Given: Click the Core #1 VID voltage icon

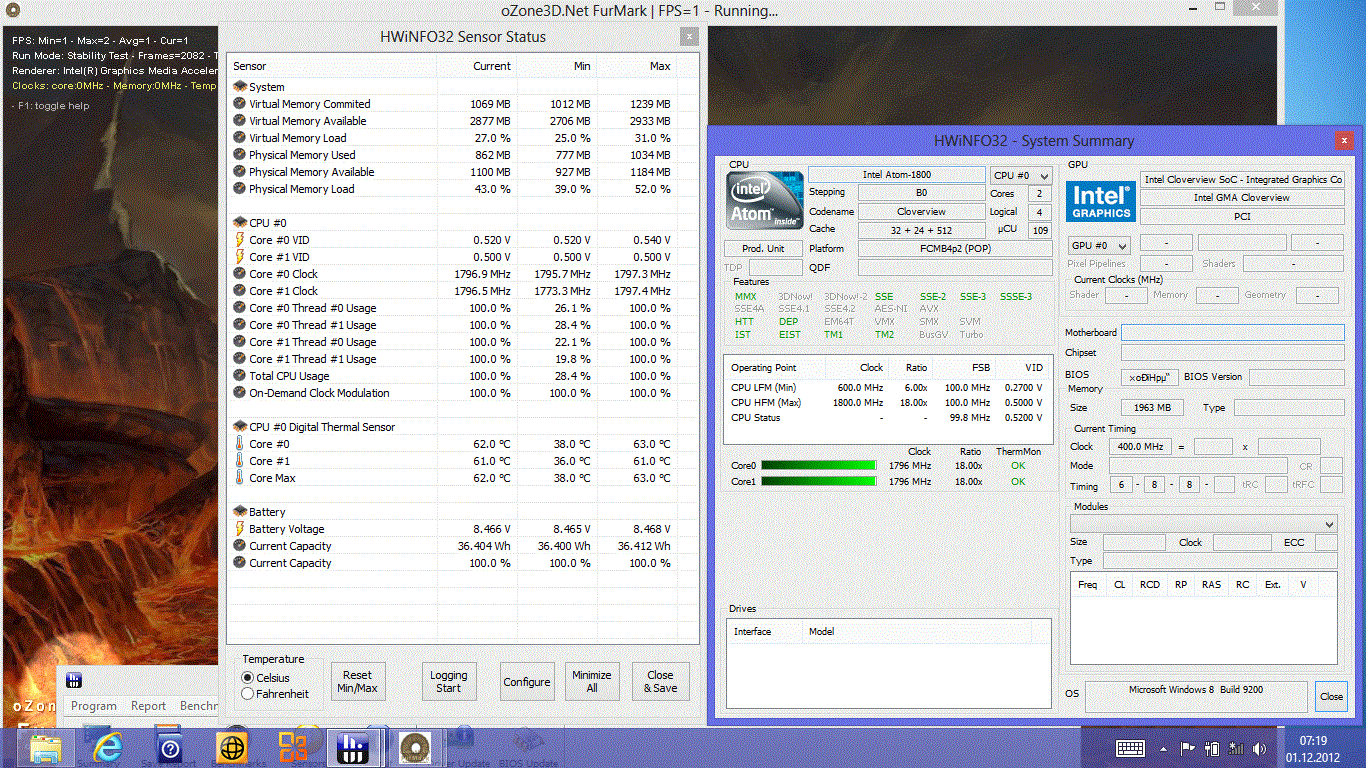Looking at the screenshot, I should 240,257.
